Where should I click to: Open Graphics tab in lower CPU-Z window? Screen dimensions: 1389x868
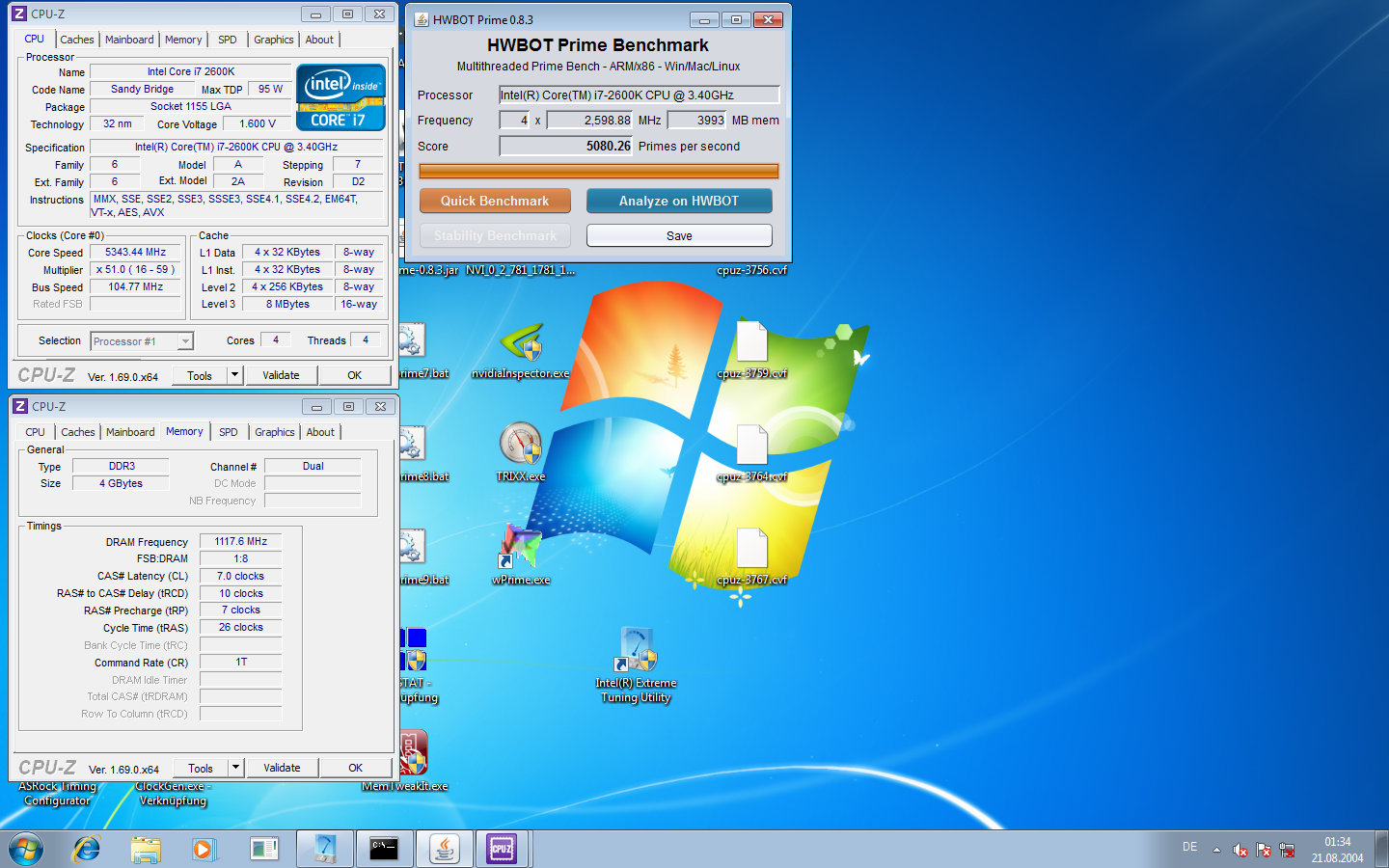click(275, 432)
